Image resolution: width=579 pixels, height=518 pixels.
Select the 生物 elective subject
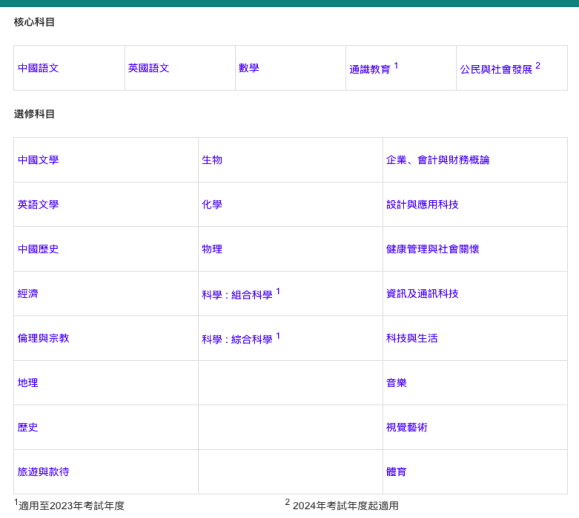tap(212, 160)
